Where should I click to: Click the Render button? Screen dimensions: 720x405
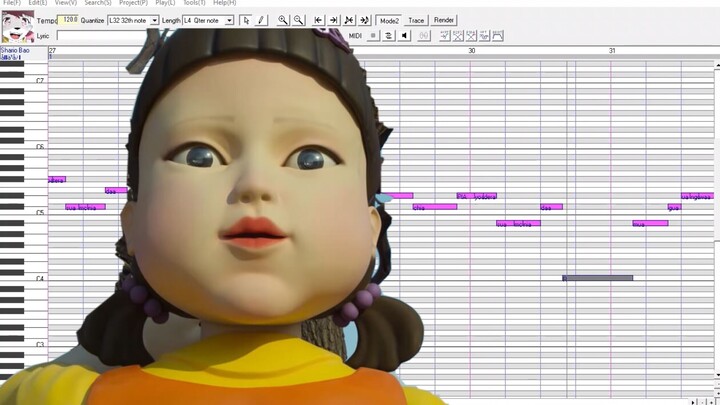[444, 20]
